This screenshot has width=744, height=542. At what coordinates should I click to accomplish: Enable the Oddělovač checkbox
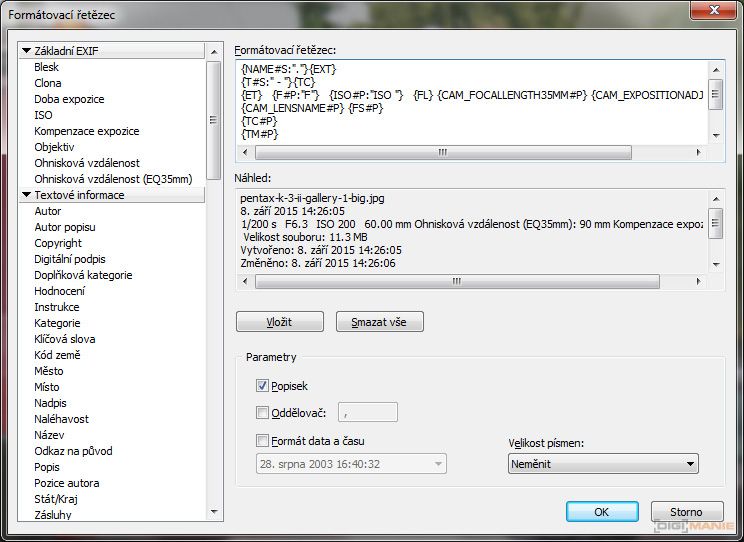[x=263, y=412]
